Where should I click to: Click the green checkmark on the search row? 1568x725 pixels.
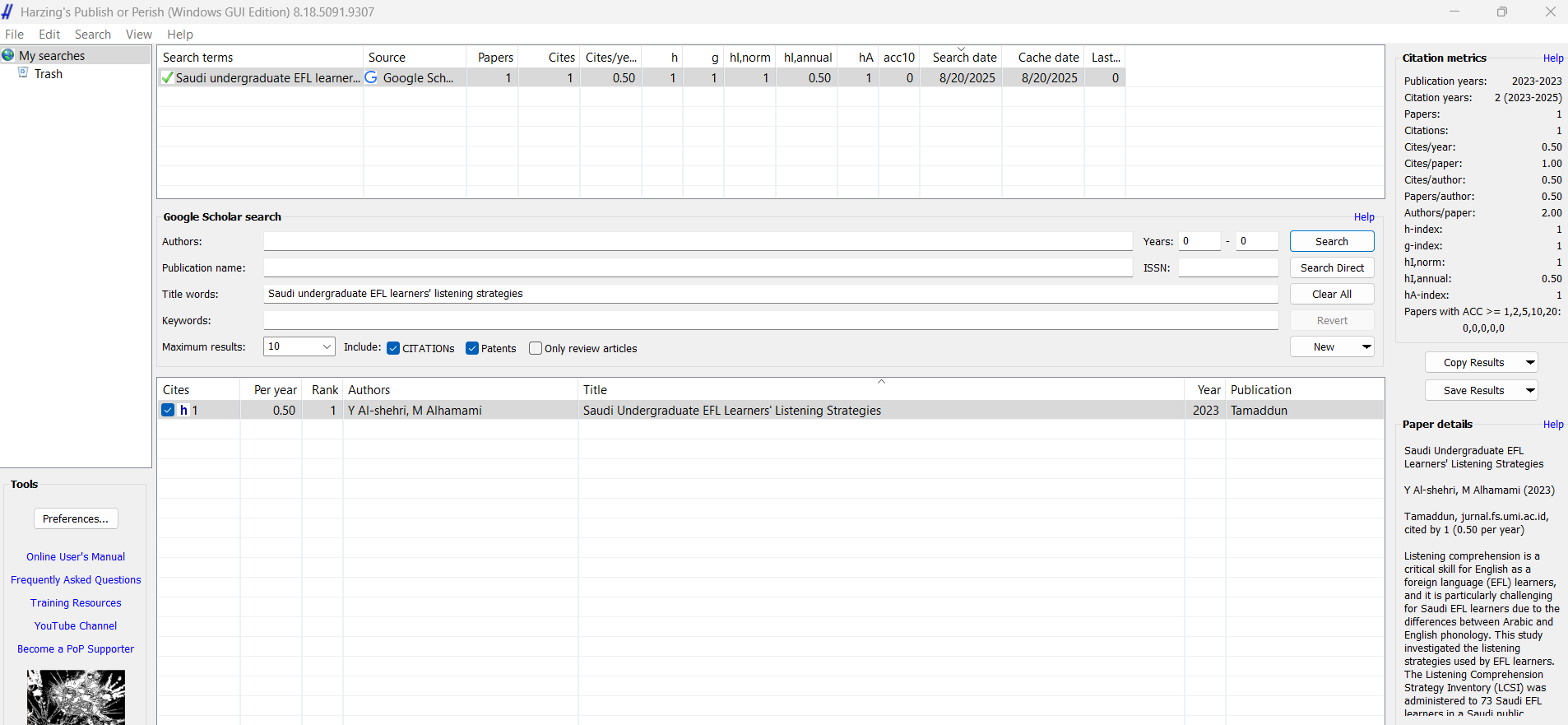click(x=168, y=78)
